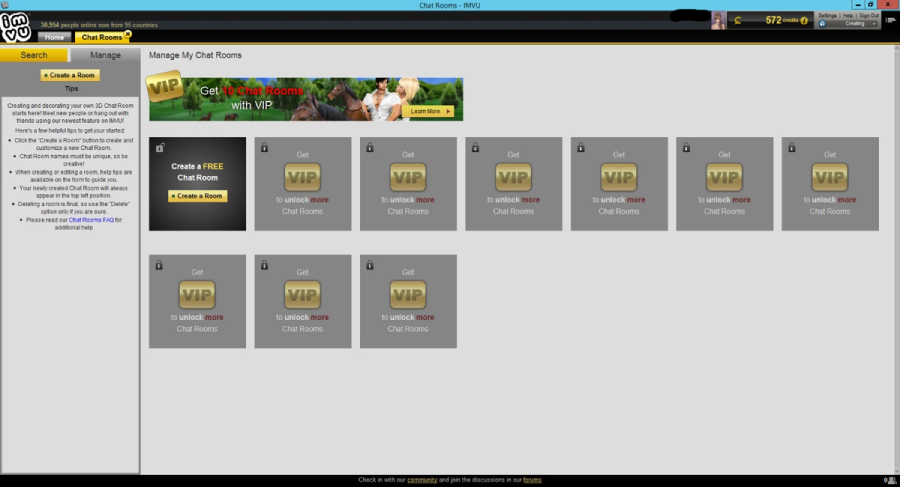
Task: Click the Tips heading in the sidebar
Action: coord(71,88)
